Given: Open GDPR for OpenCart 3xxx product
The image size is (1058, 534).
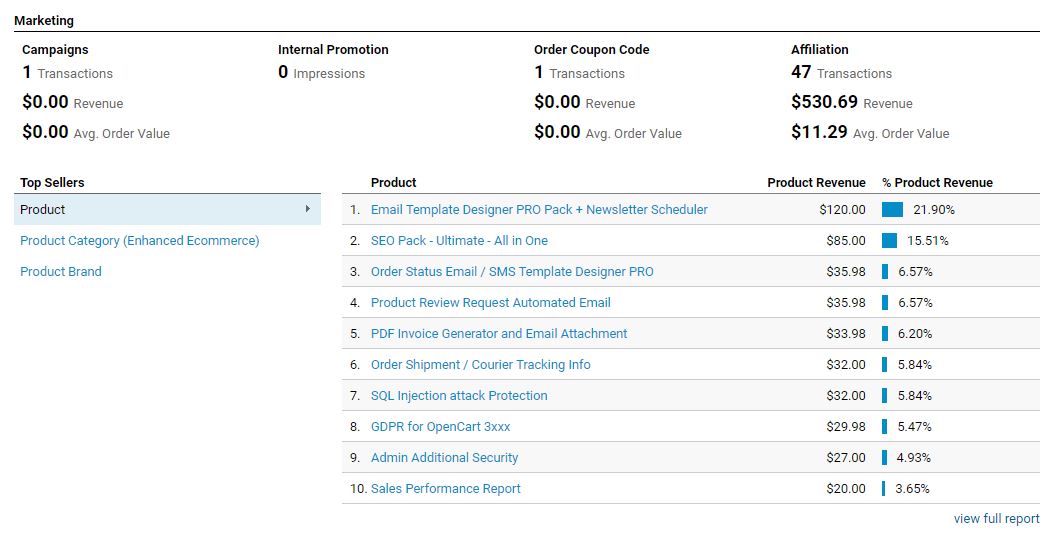Looking at the screenshot, I should [x=441, y=427].
